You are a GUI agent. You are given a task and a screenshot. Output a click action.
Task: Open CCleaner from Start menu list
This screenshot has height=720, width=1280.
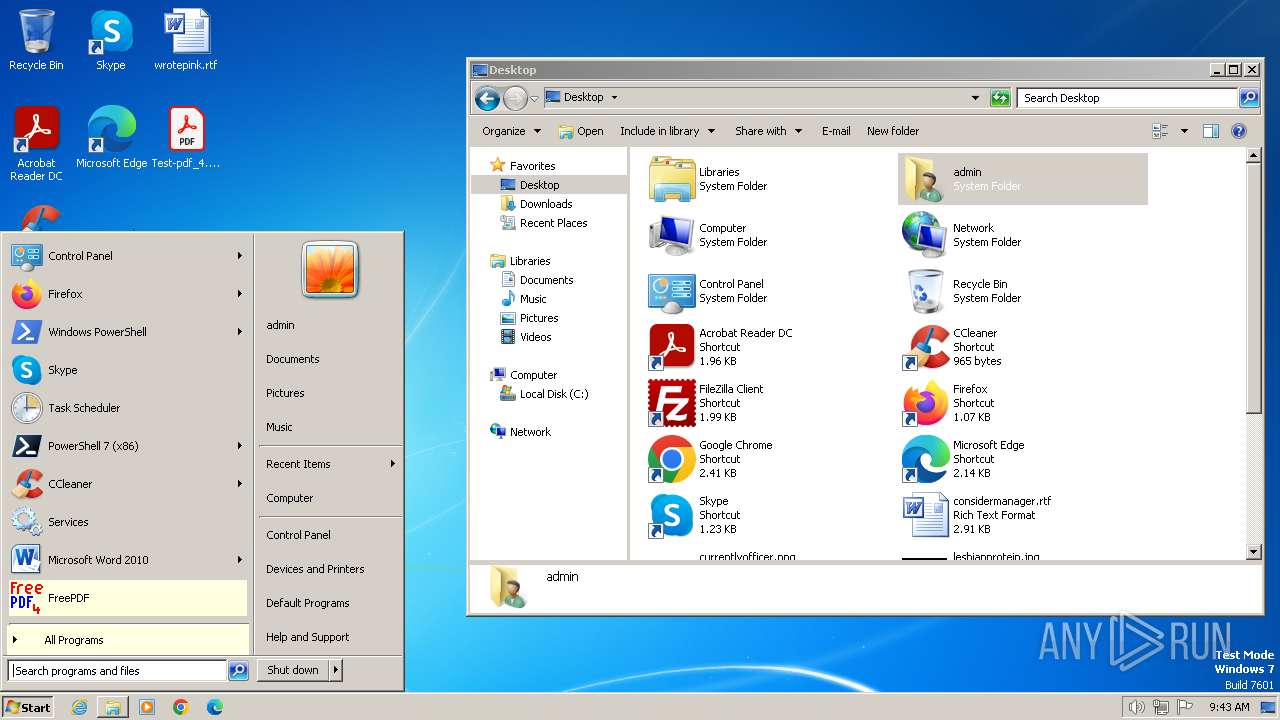point(128,484)
